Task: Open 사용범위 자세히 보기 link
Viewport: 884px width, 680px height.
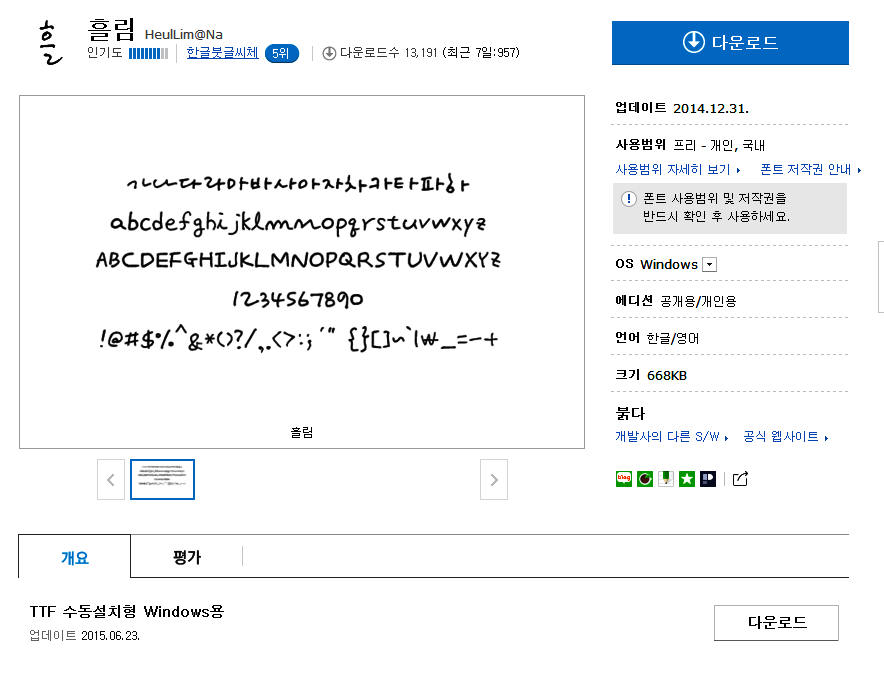Action: tap(678, 169)
